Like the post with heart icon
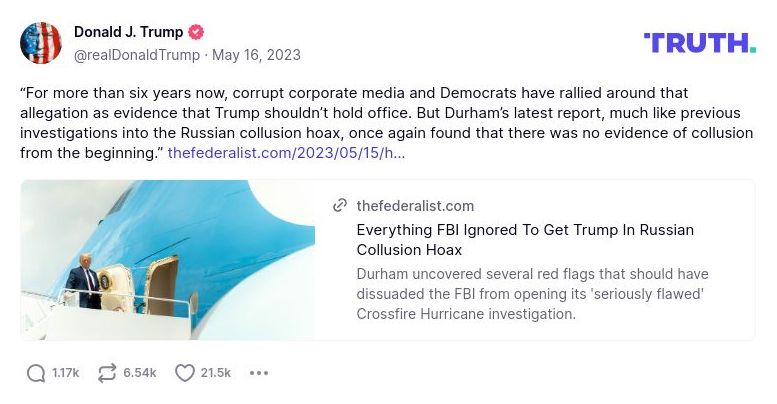This screenshot has height=404, width=777. [x=184, y=373]
